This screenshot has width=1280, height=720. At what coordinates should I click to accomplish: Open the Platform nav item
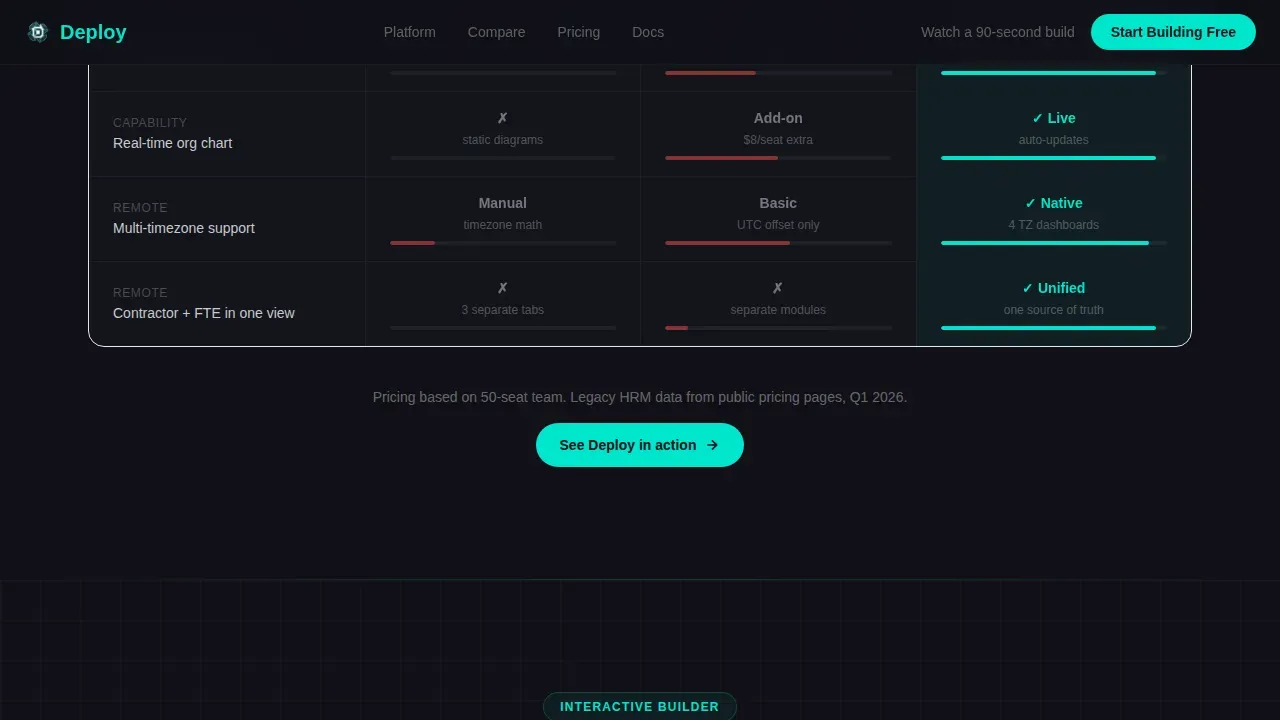click(x=410, y=32)
